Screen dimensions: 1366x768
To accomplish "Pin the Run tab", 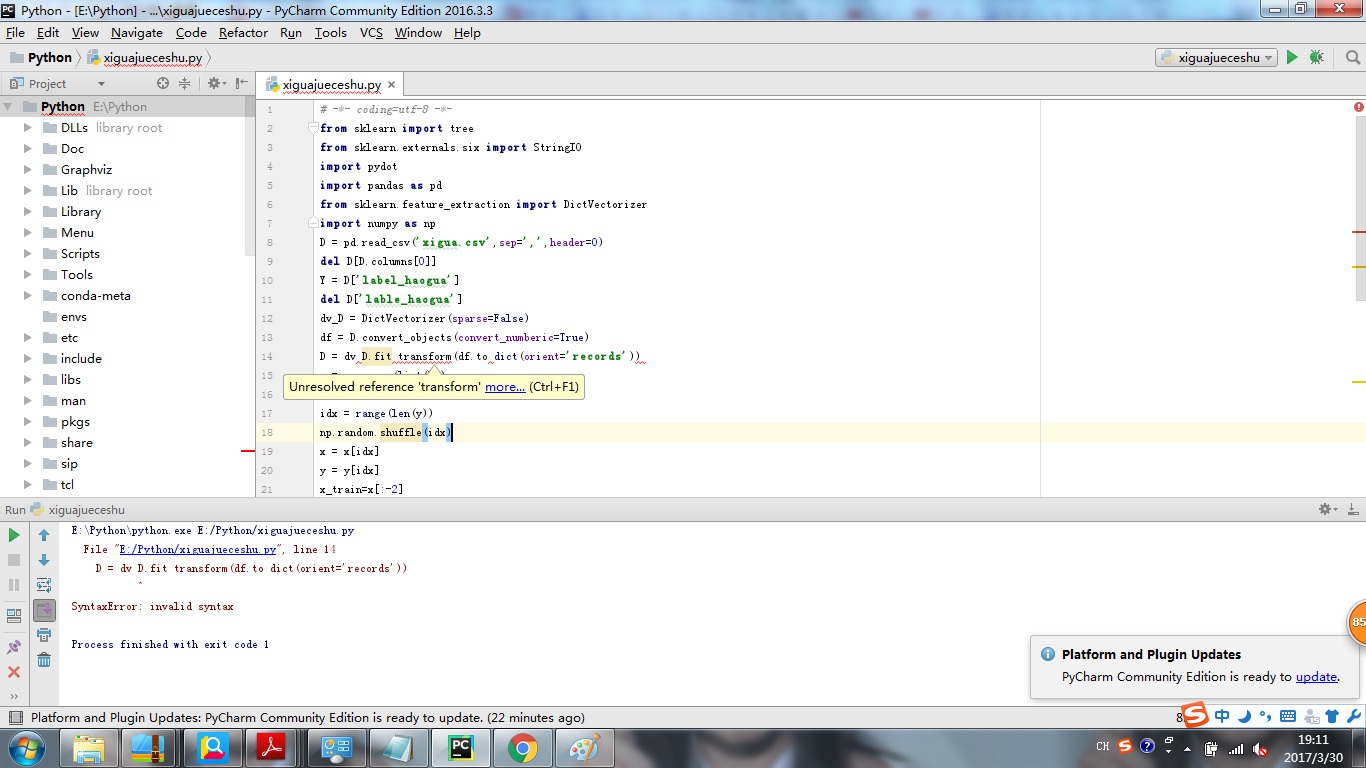I will tap(14, 647).
